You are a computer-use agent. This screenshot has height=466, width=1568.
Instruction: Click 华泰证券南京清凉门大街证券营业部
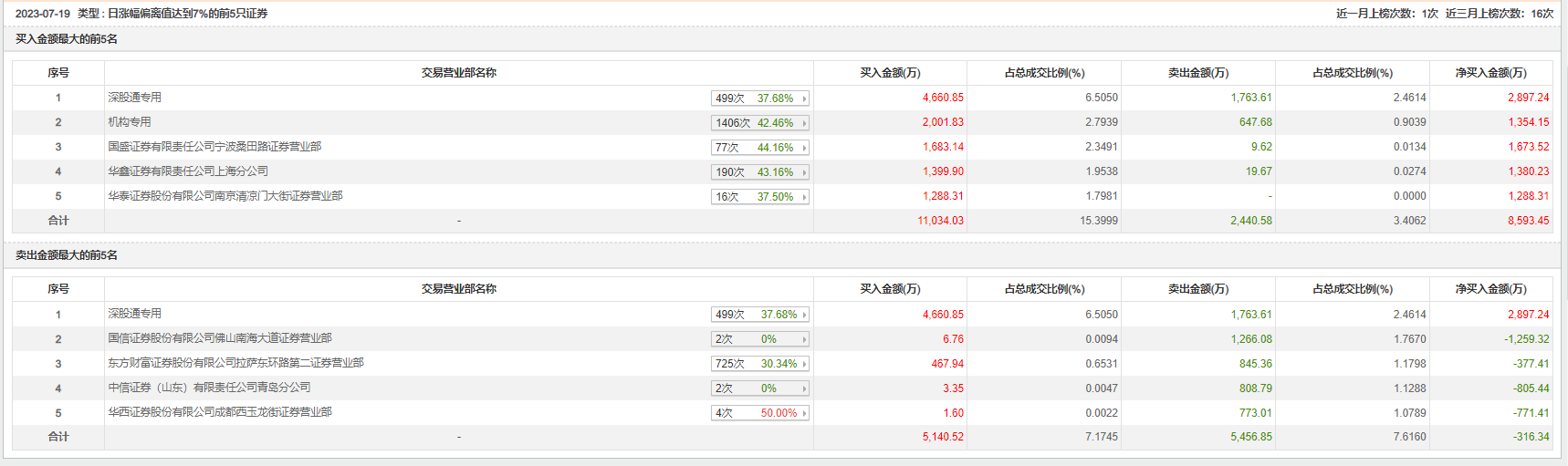tap(225, 196)
